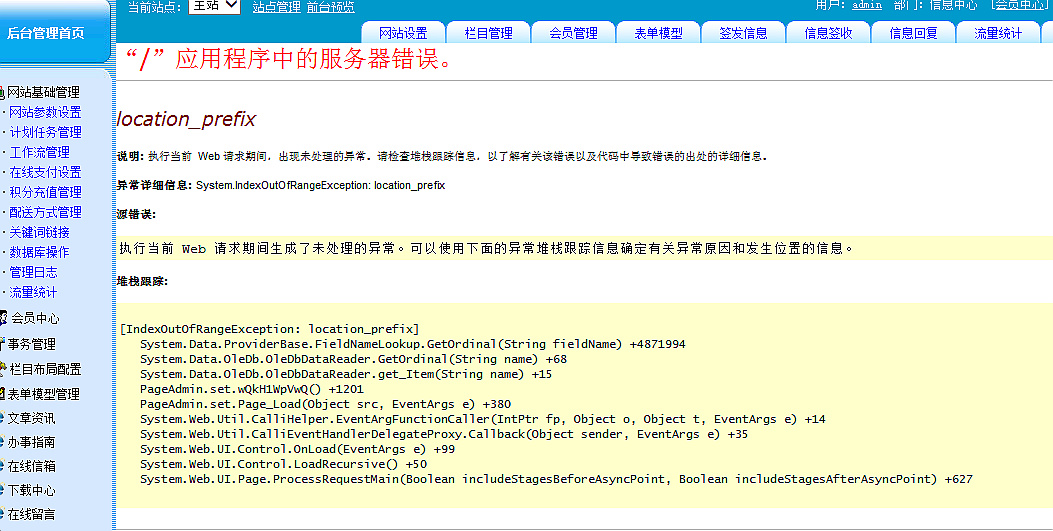Image resolution: width=1053 pixels, height=531 pixels.
Task: Open the 栏目管理 tab
Action: [x=488, y=33]
